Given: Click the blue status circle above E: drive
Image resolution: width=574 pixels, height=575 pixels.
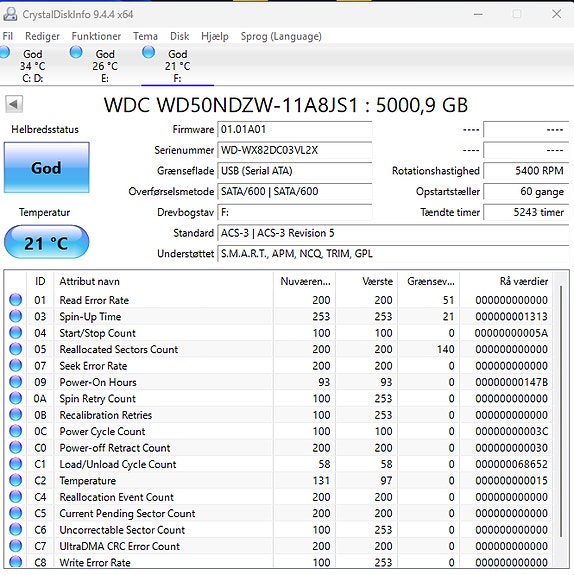Looking at the screenshot, I should [76, 52].
